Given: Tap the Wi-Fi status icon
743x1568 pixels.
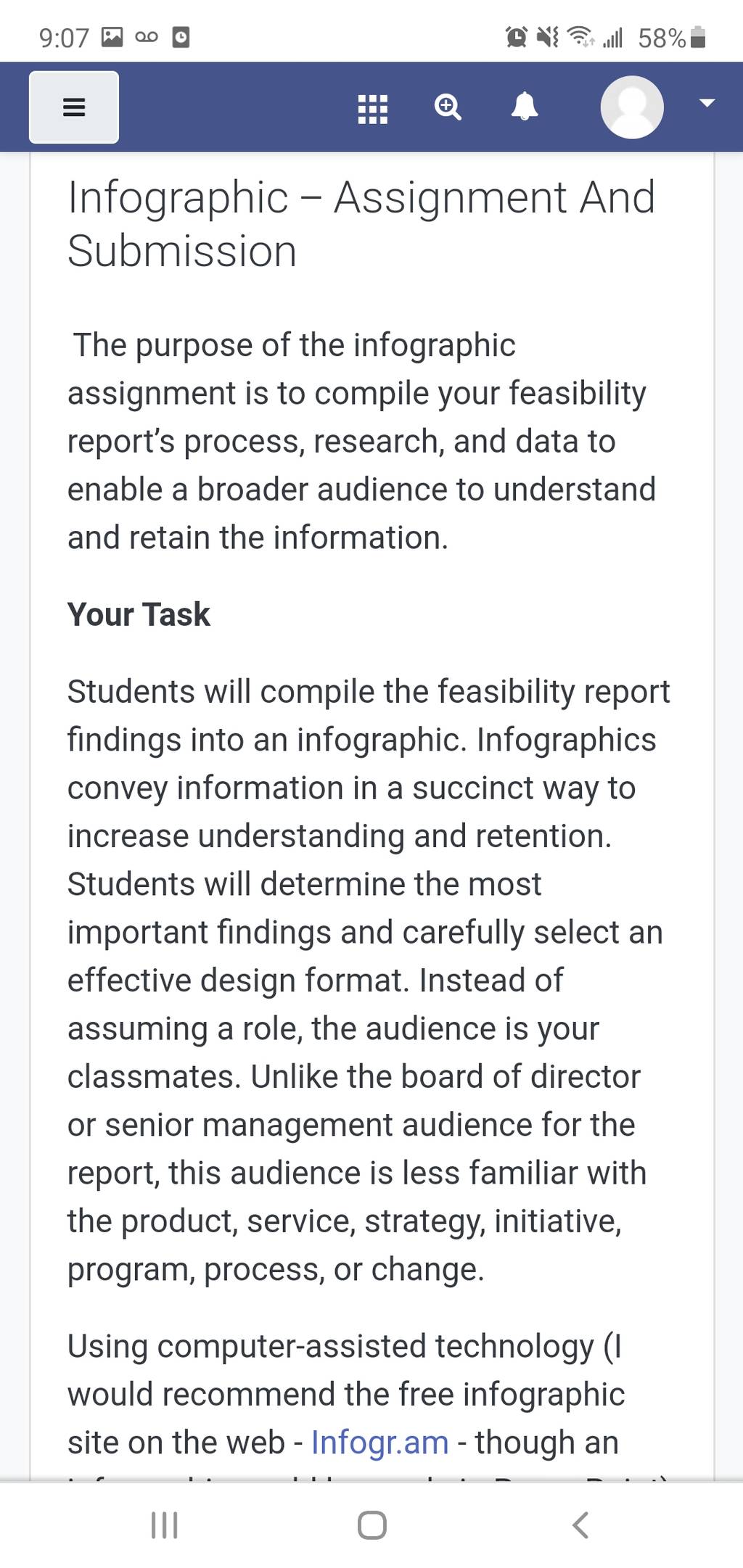Looking at the screenshot, I should [580, 36].
